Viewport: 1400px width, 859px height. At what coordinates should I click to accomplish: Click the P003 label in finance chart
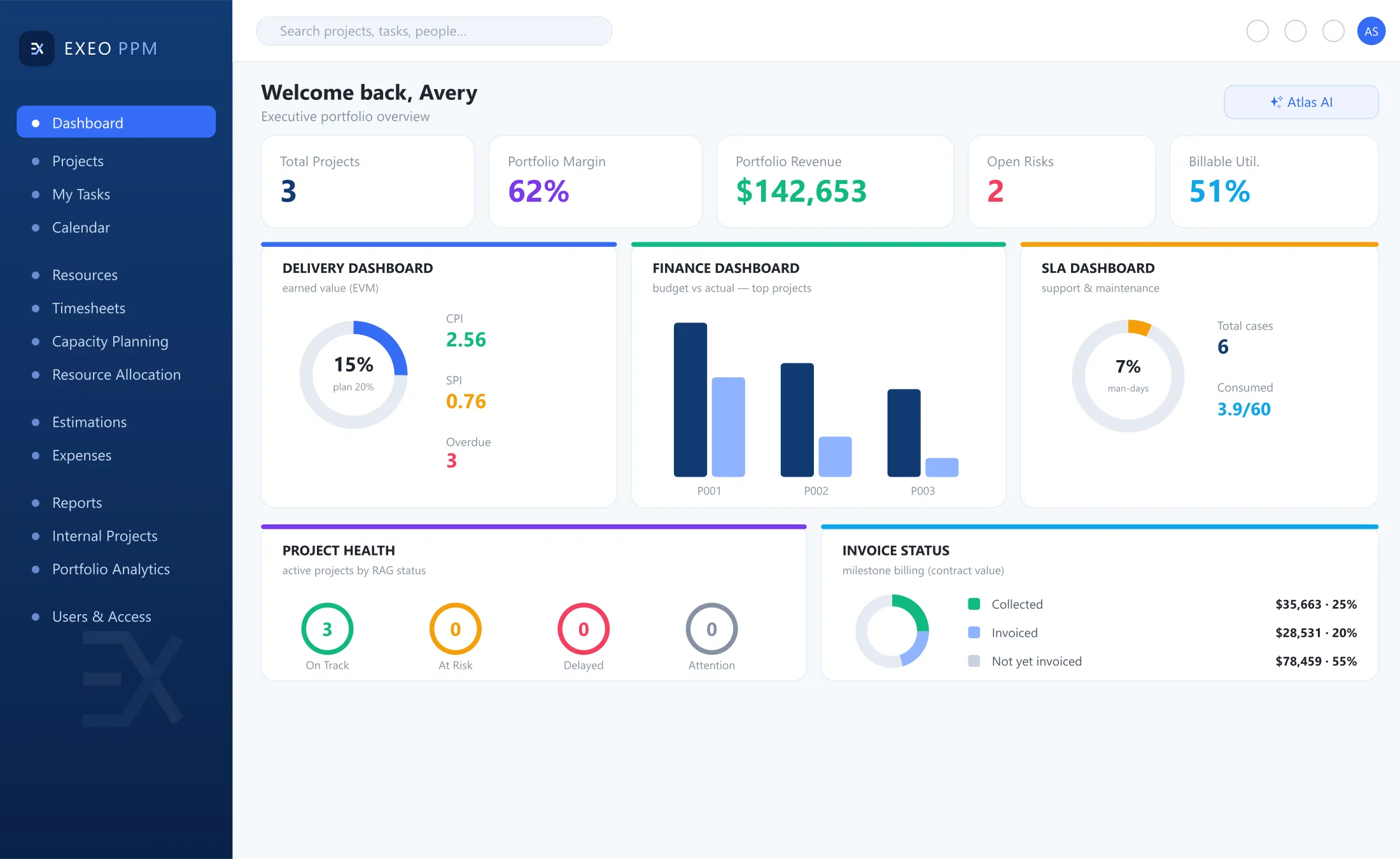[923, 491]
